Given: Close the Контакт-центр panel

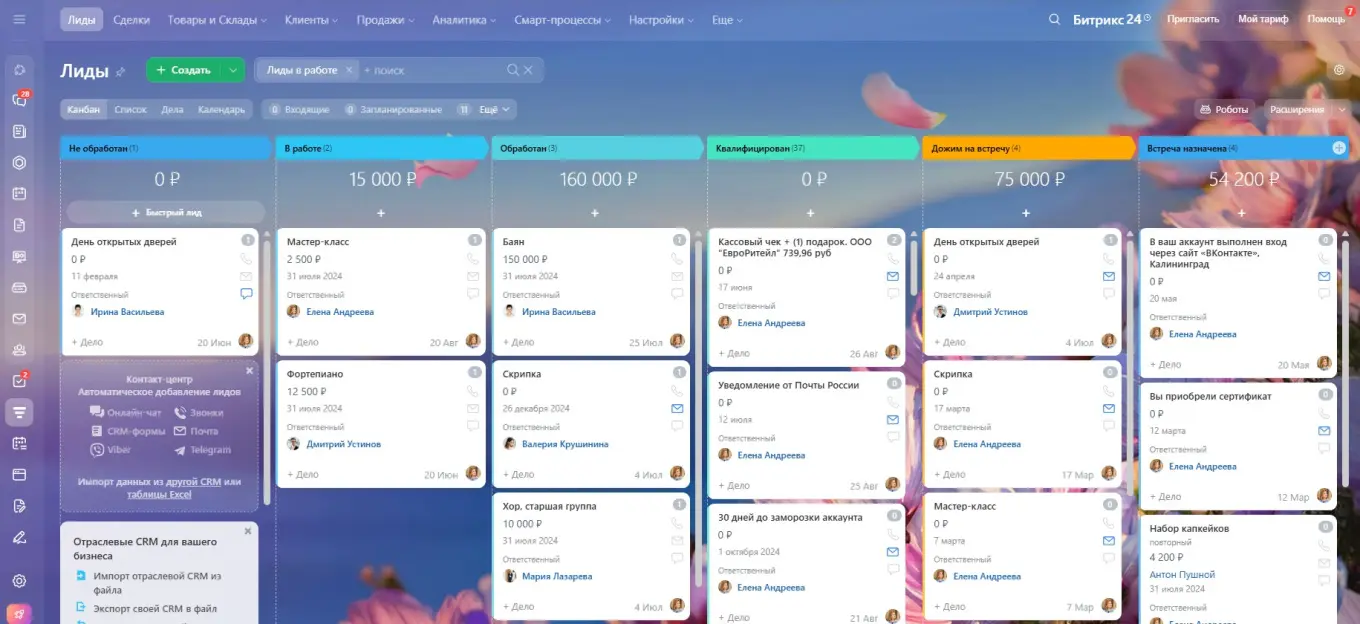Looking at the screenshot, I should [x=250, y=371].
